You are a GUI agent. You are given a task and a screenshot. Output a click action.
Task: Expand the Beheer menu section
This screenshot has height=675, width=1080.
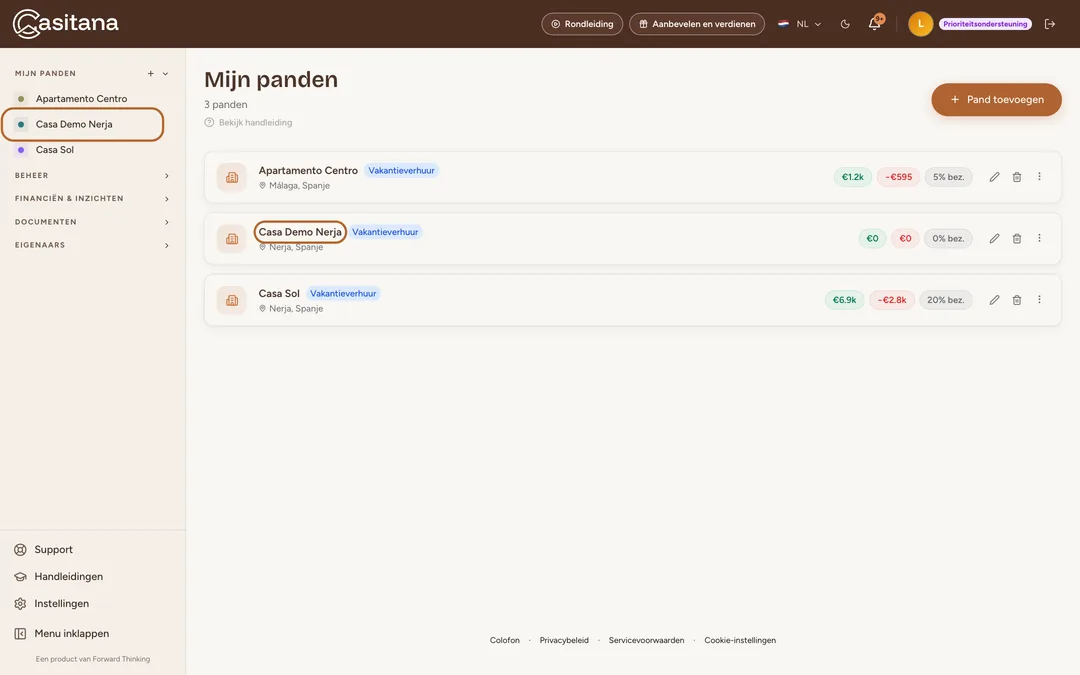click(92, 176)
